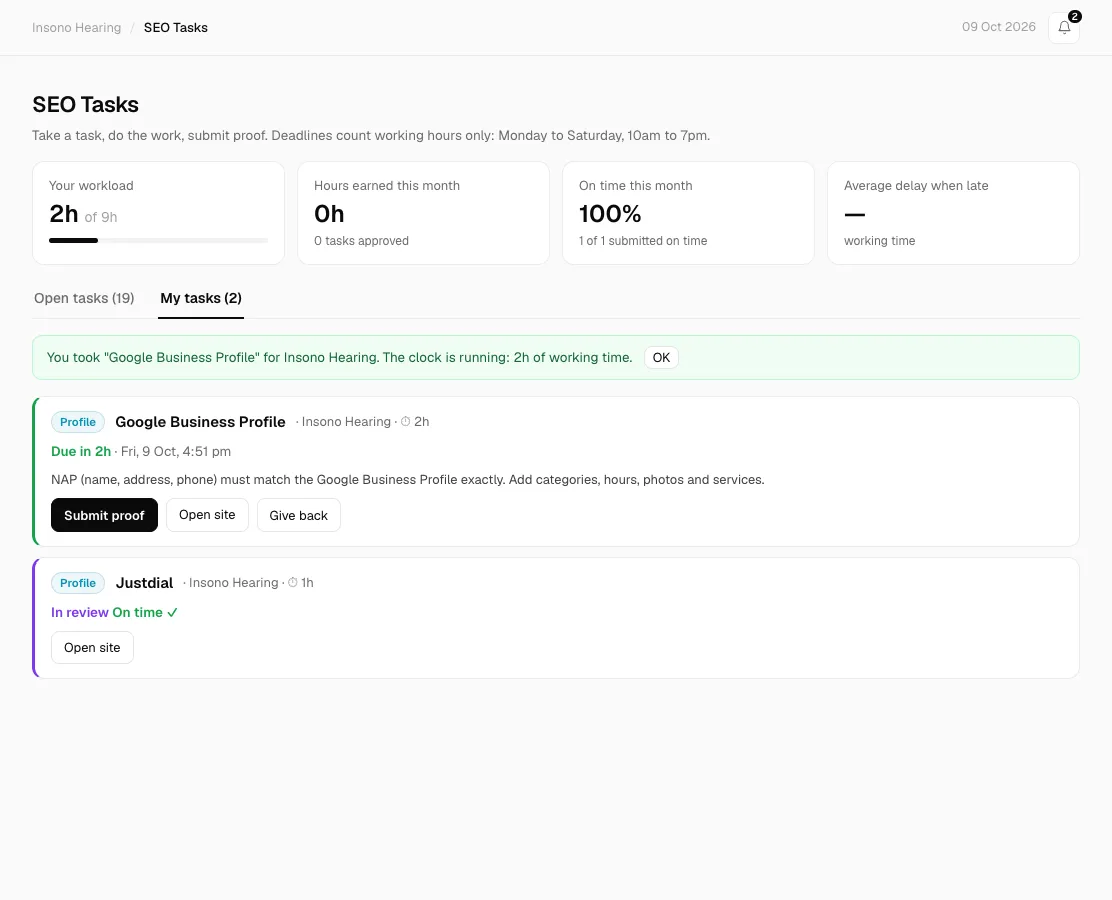The image size is (1112, 900).
Task: Click the 'Due in 2h' deadline label
Action: click(x=81, y=451)
